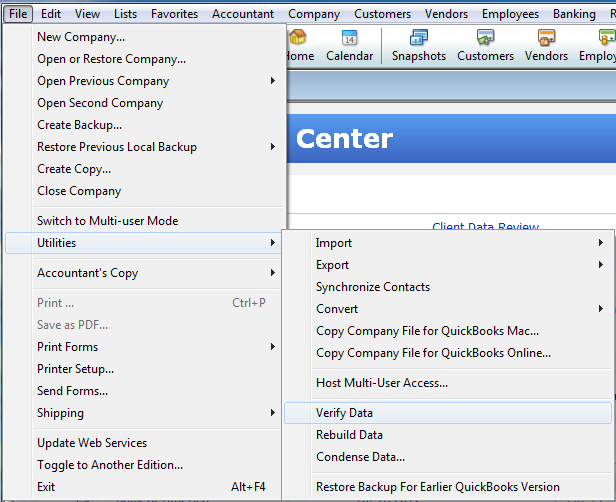The width and height of the screenshot is (616, 502).
Task: Expand the Export submenu
Action: coord(332,265)
